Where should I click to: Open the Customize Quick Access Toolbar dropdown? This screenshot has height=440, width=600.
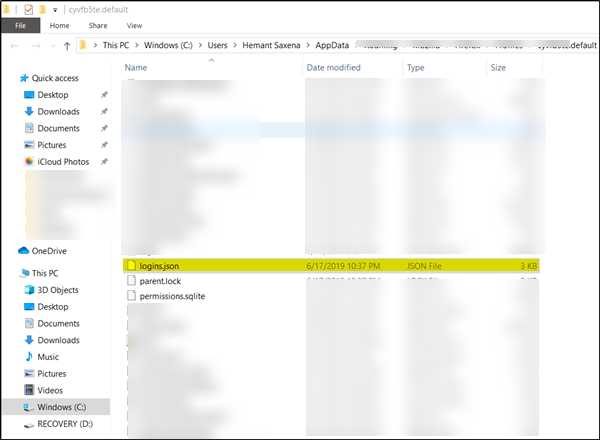click(x=55, y=10)
